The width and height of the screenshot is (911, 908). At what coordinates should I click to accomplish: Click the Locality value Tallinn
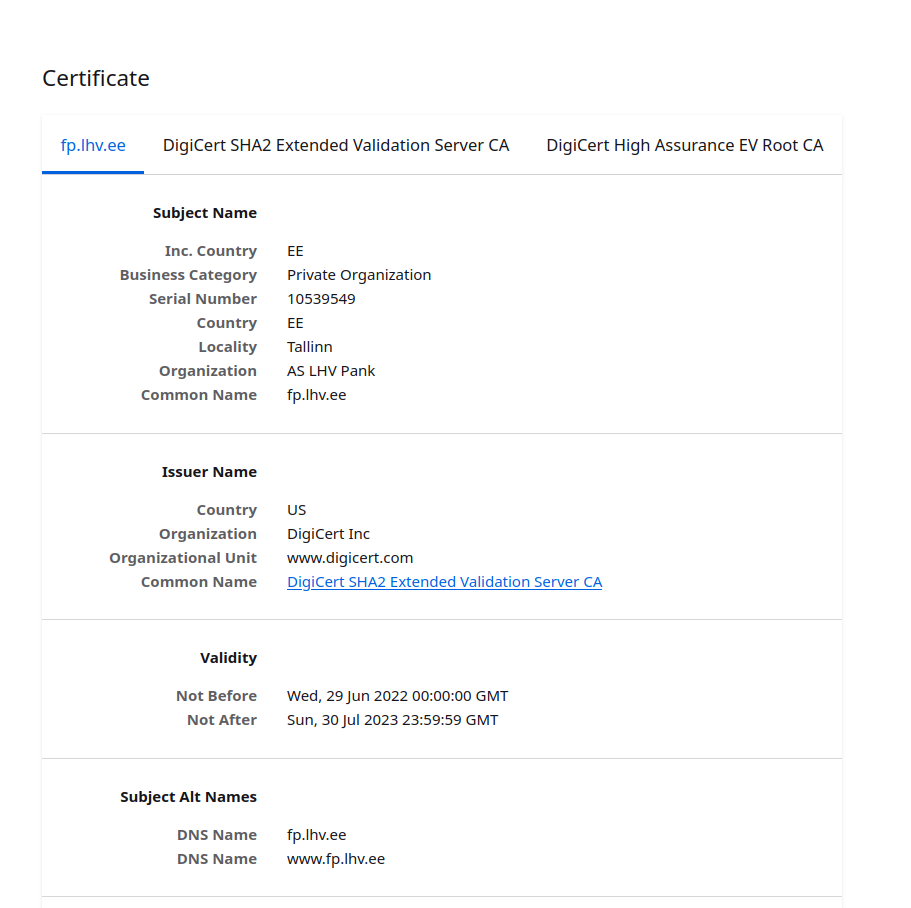click(310, 347)
